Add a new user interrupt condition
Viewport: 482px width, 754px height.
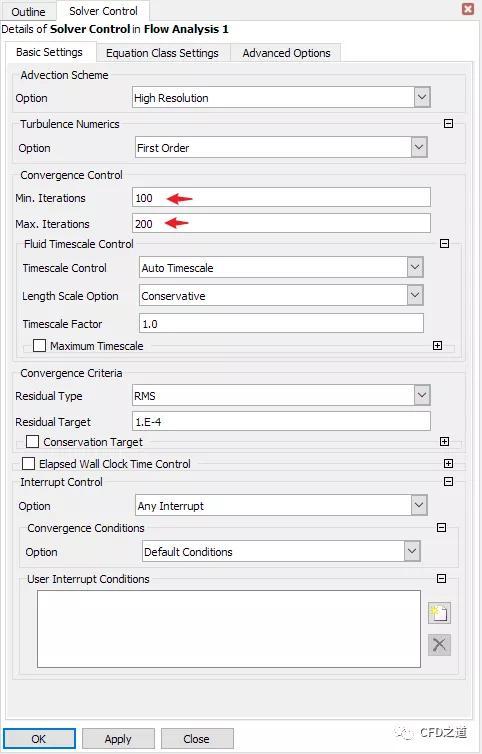(x=439, y=613)
